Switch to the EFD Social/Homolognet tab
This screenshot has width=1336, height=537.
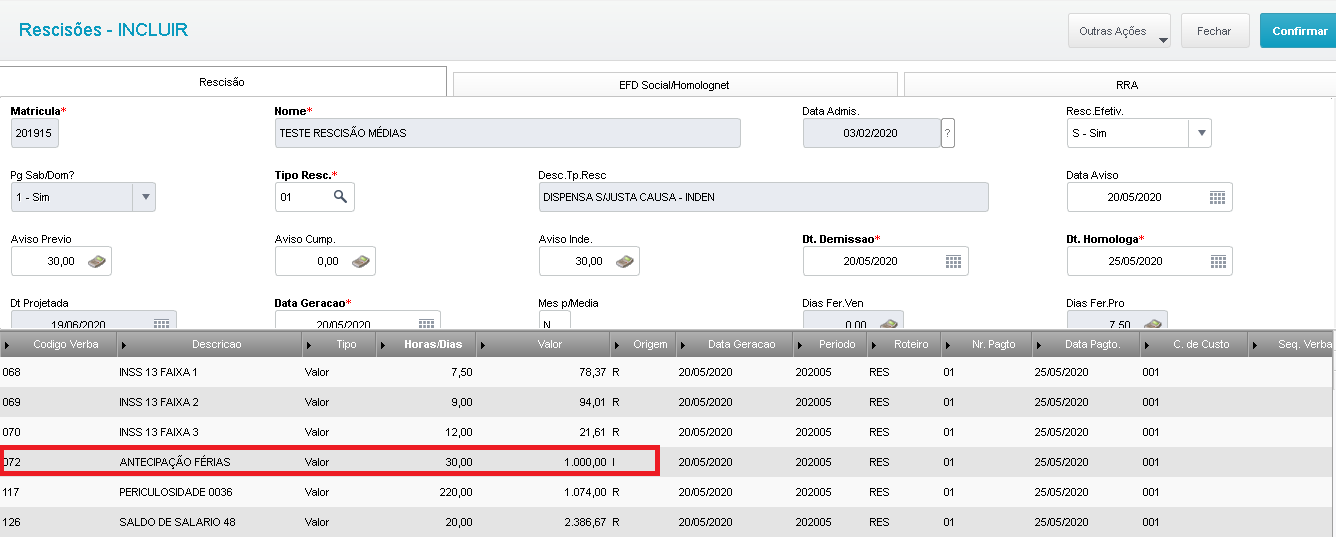(675, 85)
